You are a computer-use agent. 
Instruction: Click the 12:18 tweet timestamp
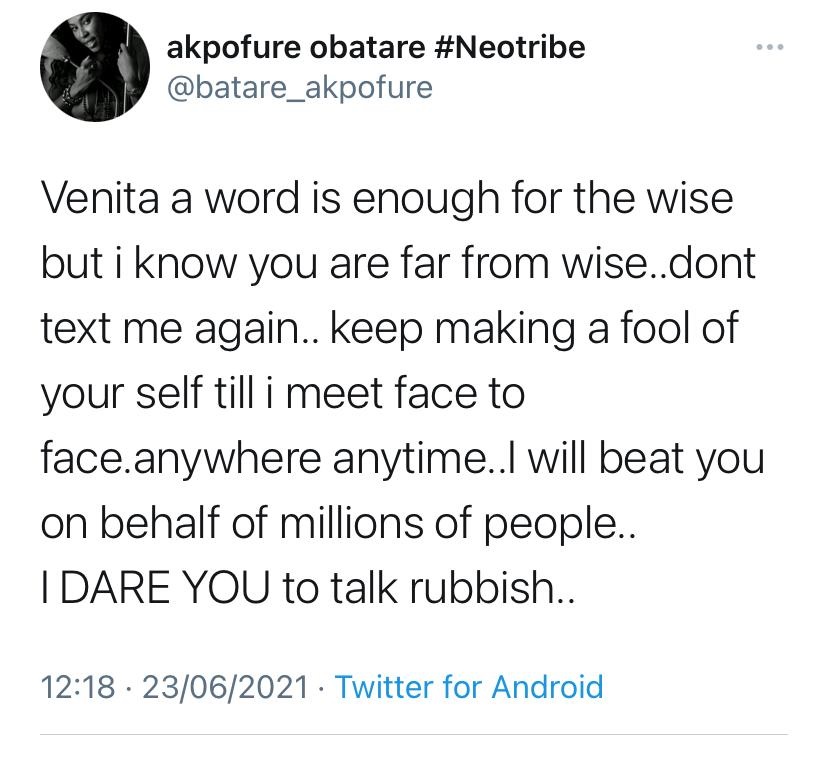[78, 687]
